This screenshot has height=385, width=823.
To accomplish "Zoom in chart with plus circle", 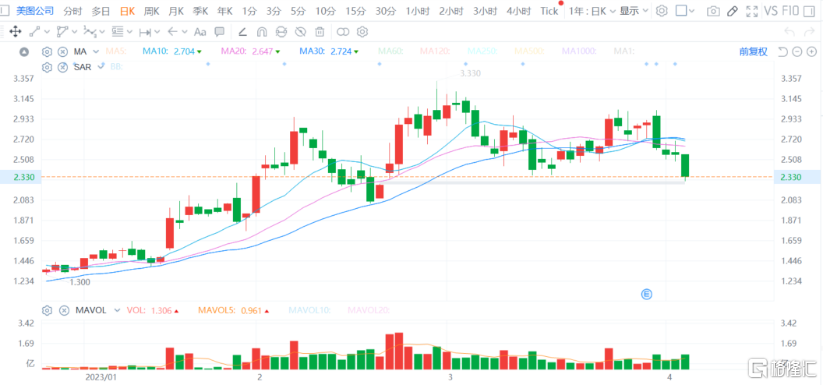I will pyautogui.click(x=811, y=51).
